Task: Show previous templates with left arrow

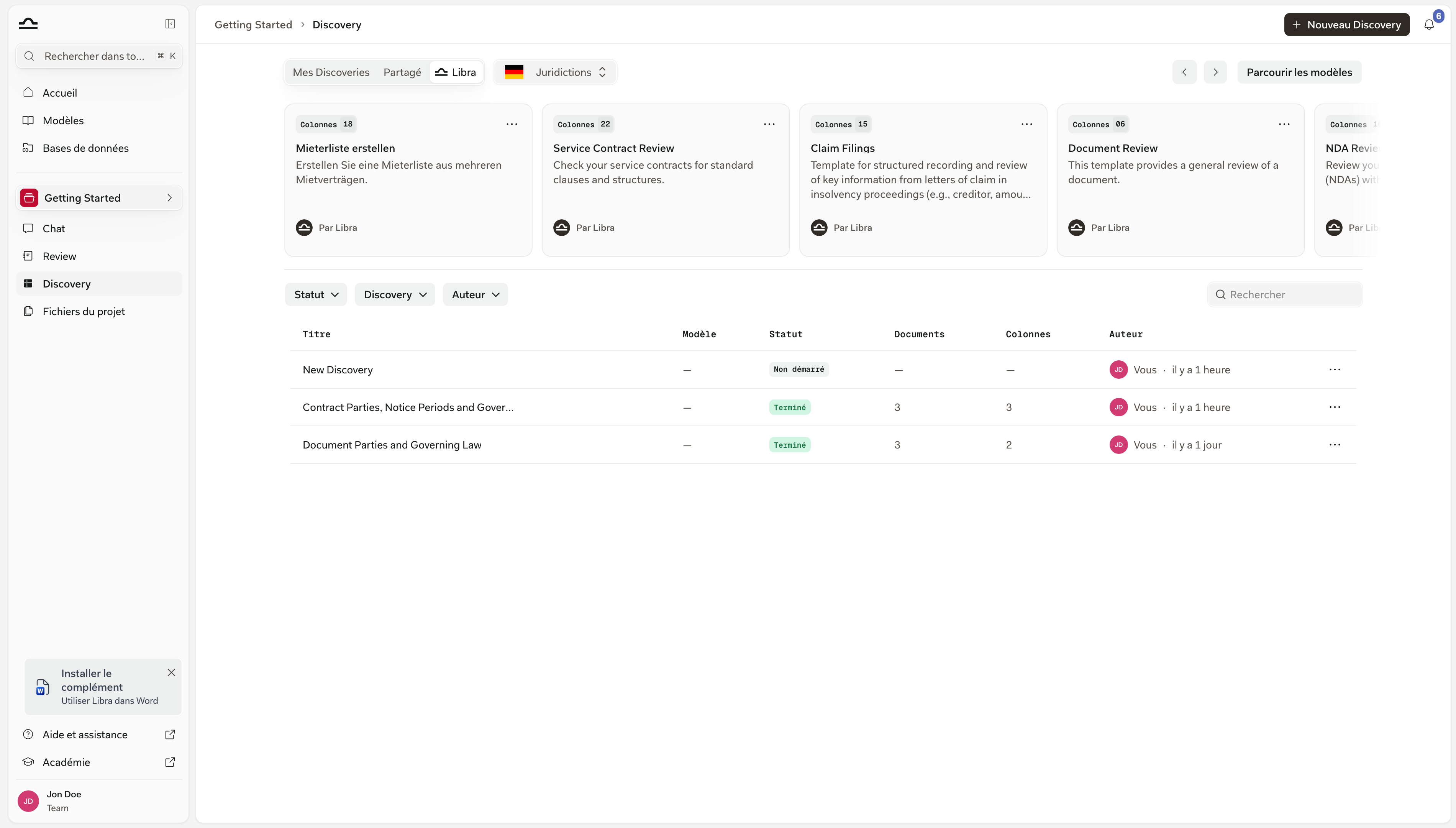Action: click(1184, 72)
